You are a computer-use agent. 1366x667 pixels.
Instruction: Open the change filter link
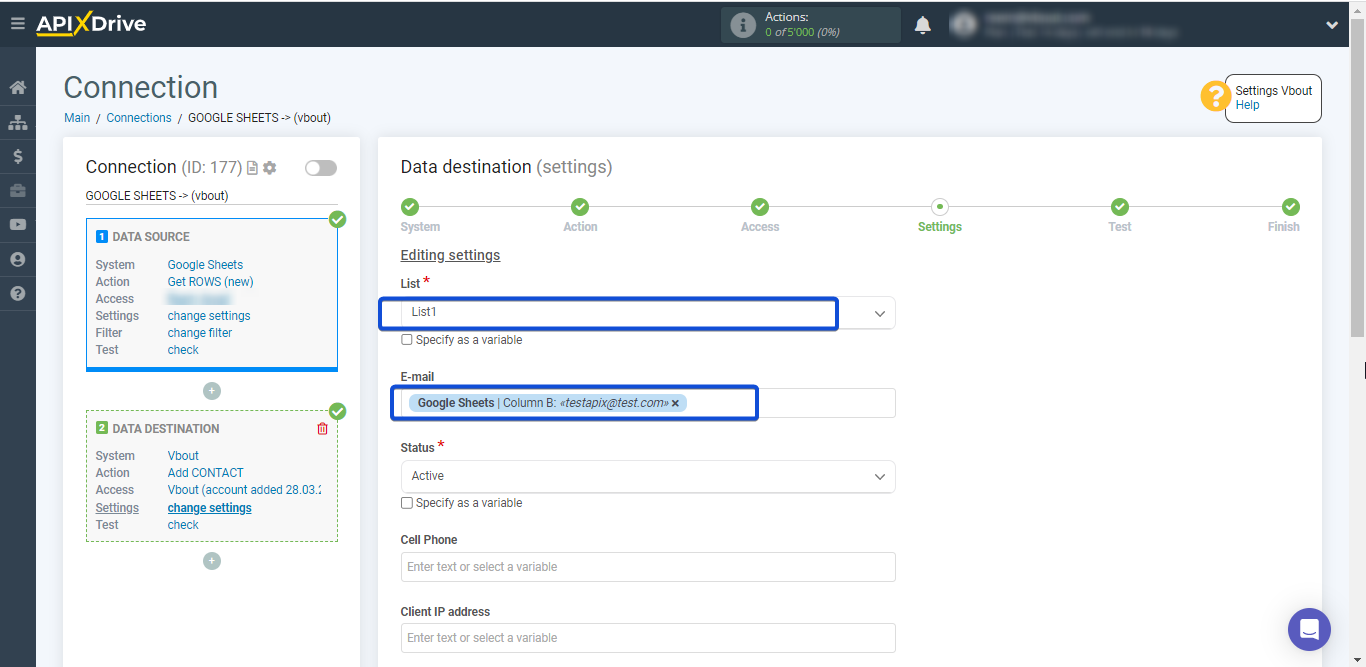click(x=199, y=333)
